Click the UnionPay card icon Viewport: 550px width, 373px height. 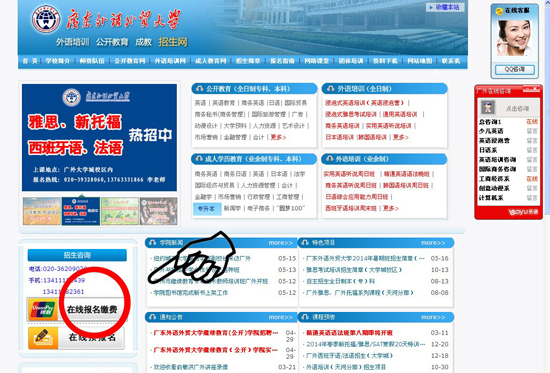(x=43, y=309)
